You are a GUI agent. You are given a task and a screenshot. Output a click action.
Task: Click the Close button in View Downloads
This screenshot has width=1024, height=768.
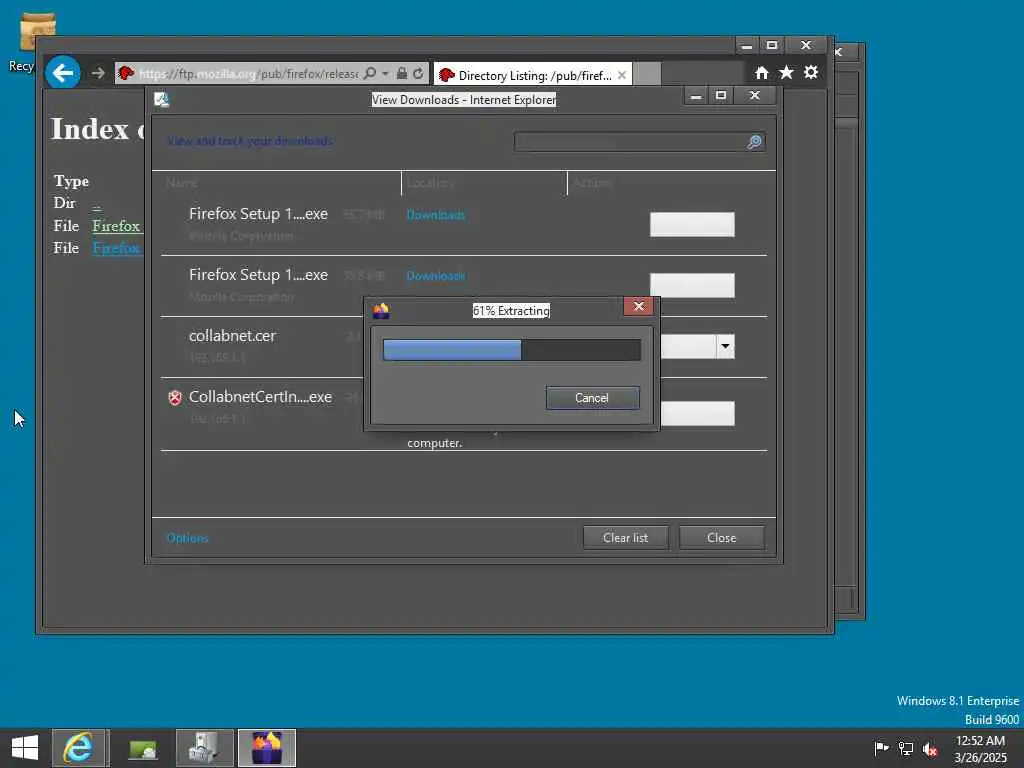[722, 537]
